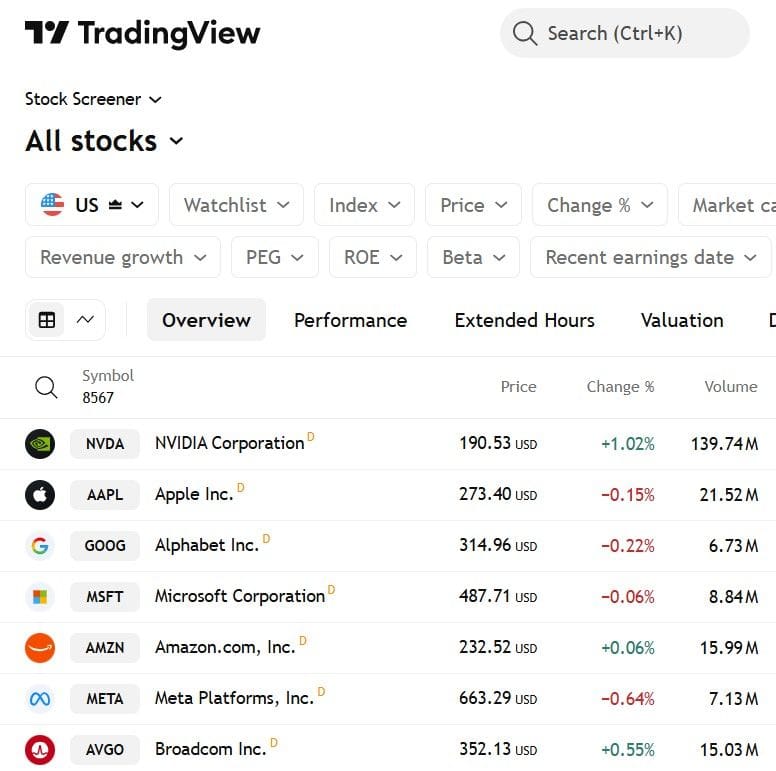Switch to chart view icon
This screenshot has width=776, height=771.
click(85, 320)
